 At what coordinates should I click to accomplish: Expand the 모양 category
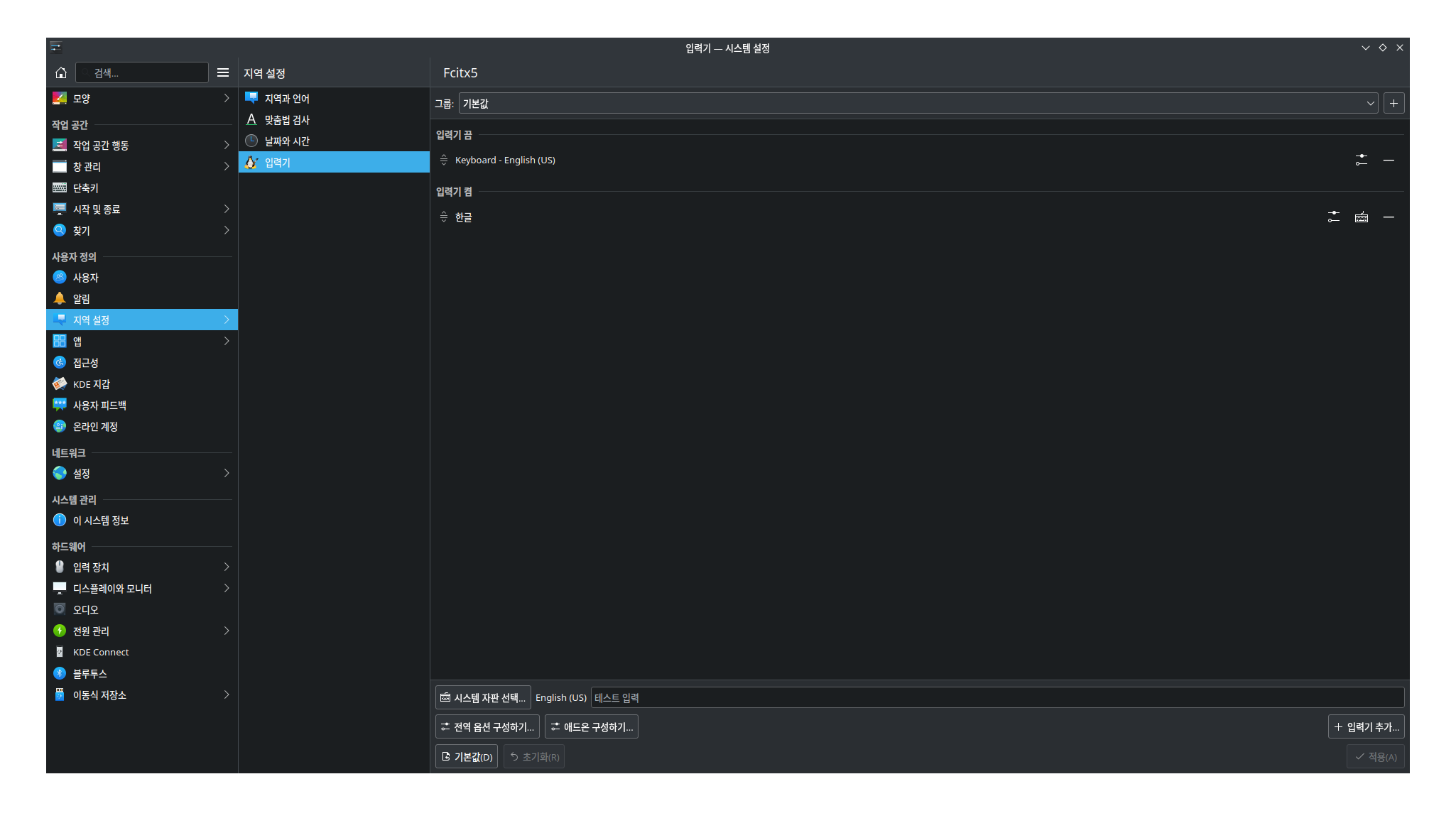pyautogui.click(x=142, y=99)
